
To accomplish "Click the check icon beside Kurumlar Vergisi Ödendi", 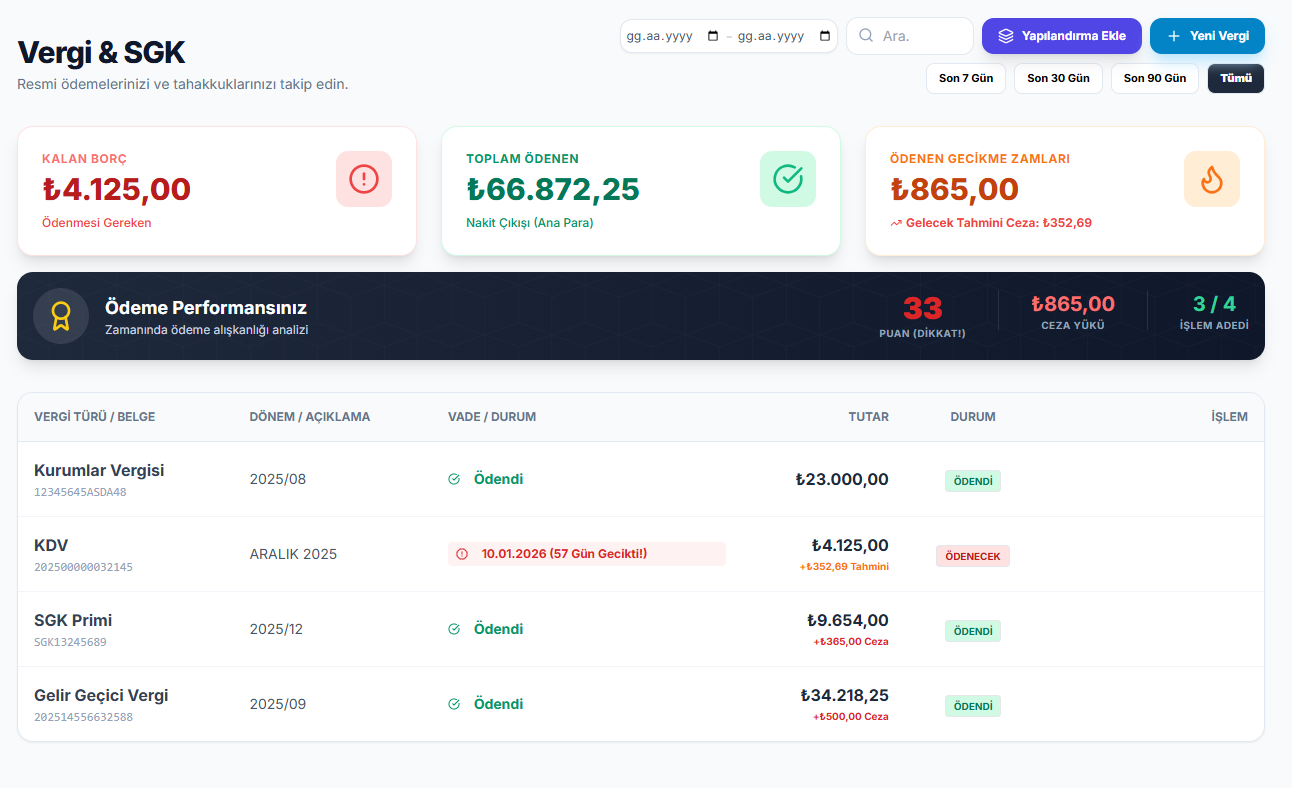I will click(454, 479).
